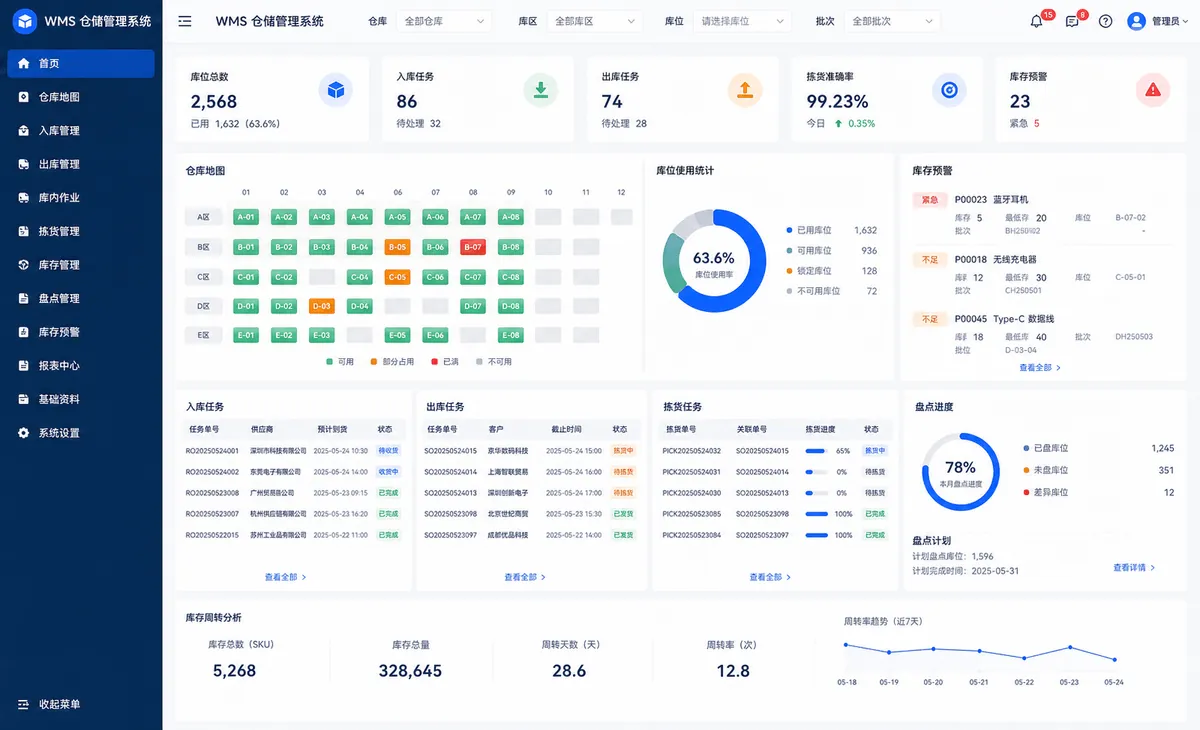Click the 待收货 status tag
The height and width of the screenshot is (730, 1200).
tap(388, 451)
